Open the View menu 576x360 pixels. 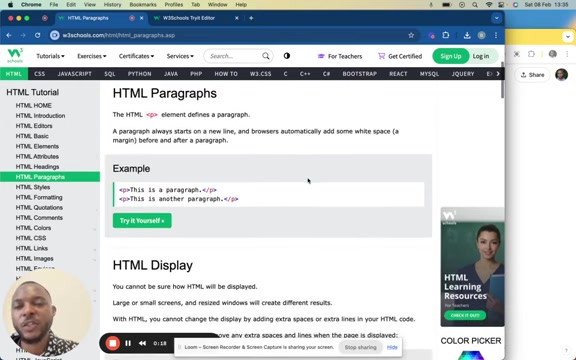pos(90,5)
